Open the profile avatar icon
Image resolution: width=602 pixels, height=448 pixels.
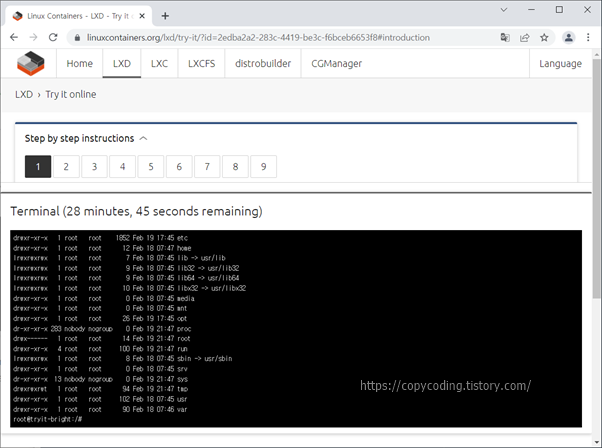pyautogui.click(x=569, y=37)
